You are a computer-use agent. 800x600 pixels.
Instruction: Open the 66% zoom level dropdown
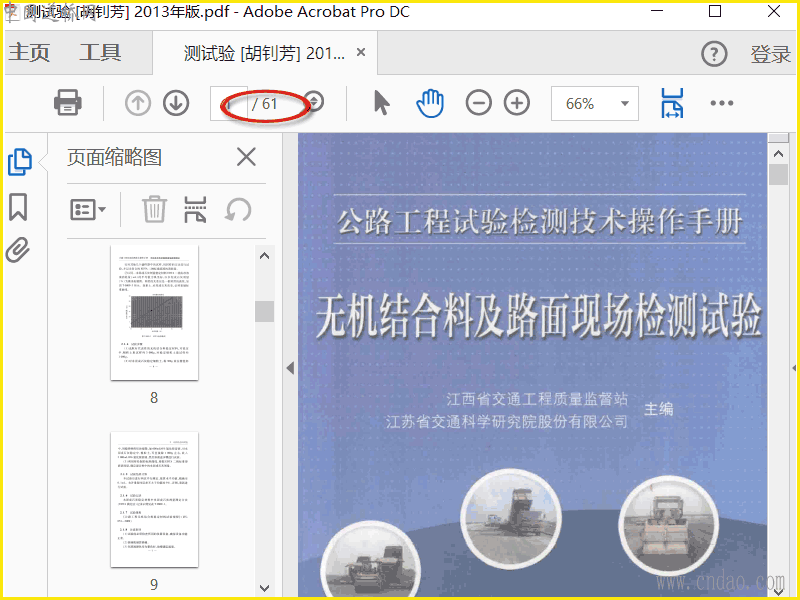[595, 104]
